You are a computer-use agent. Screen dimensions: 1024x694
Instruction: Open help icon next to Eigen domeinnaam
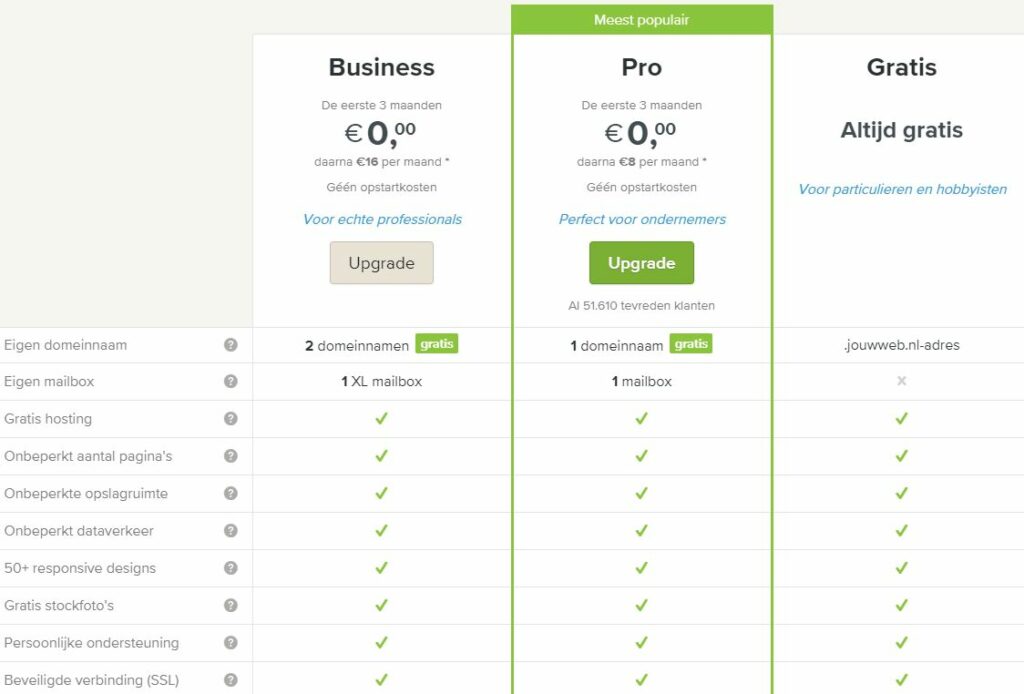click(x=231, y=344)
